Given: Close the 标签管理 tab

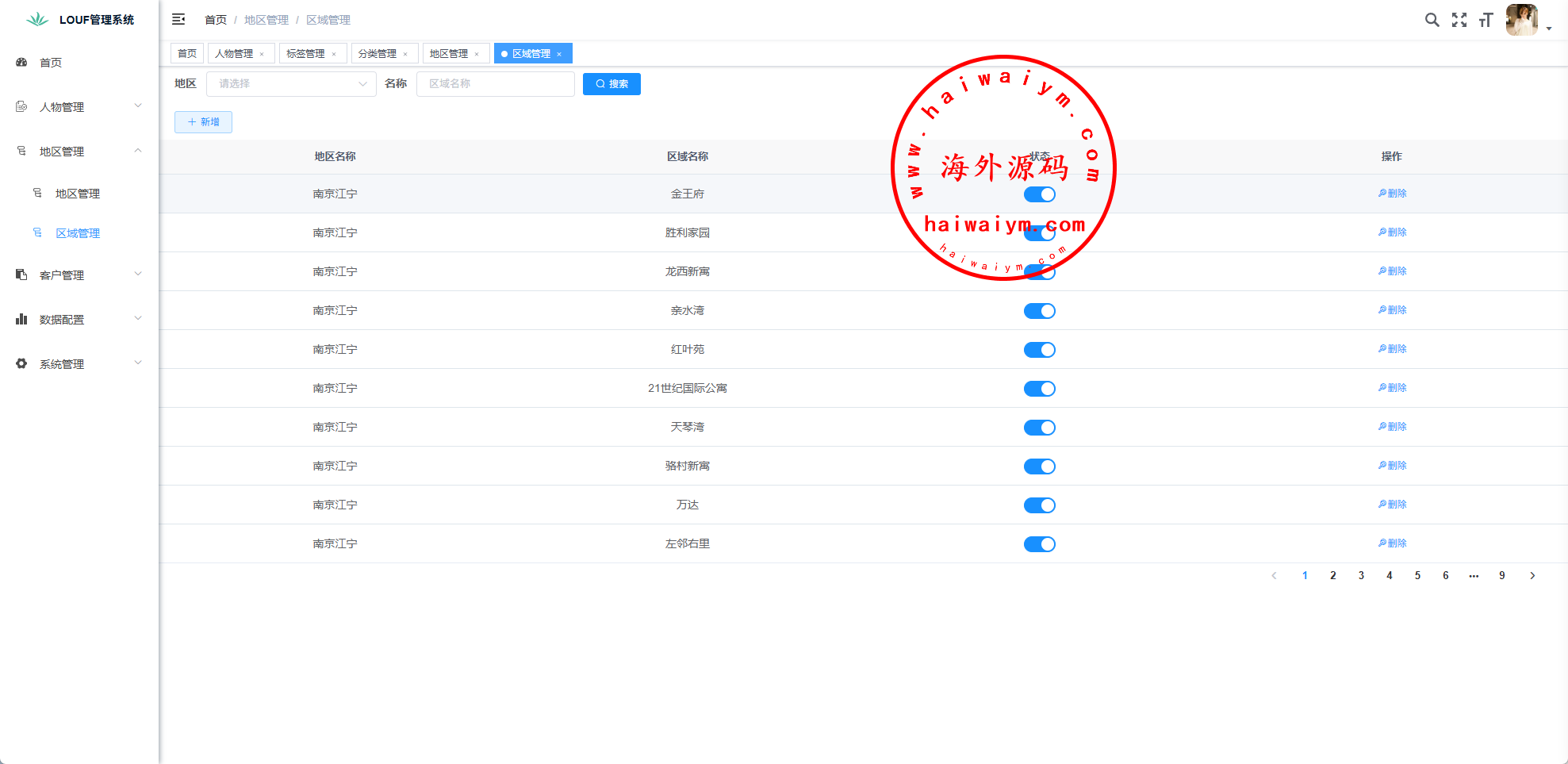Looking at the screenshot, I should pos(334,54).
